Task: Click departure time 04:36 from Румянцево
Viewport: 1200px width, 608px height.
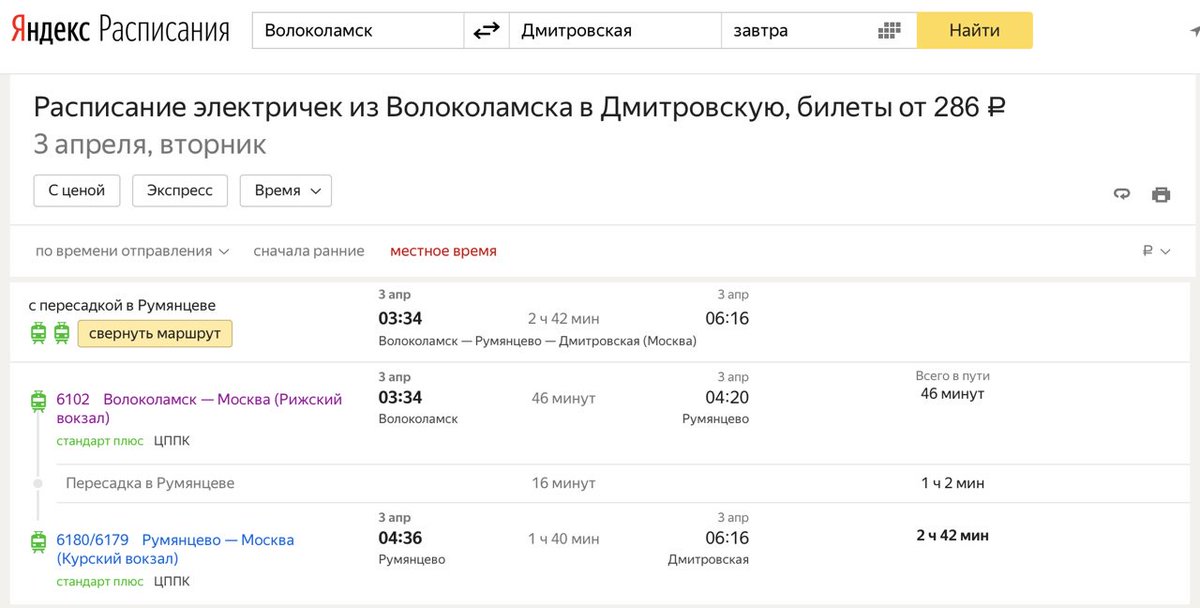Action: coord(400,538)
